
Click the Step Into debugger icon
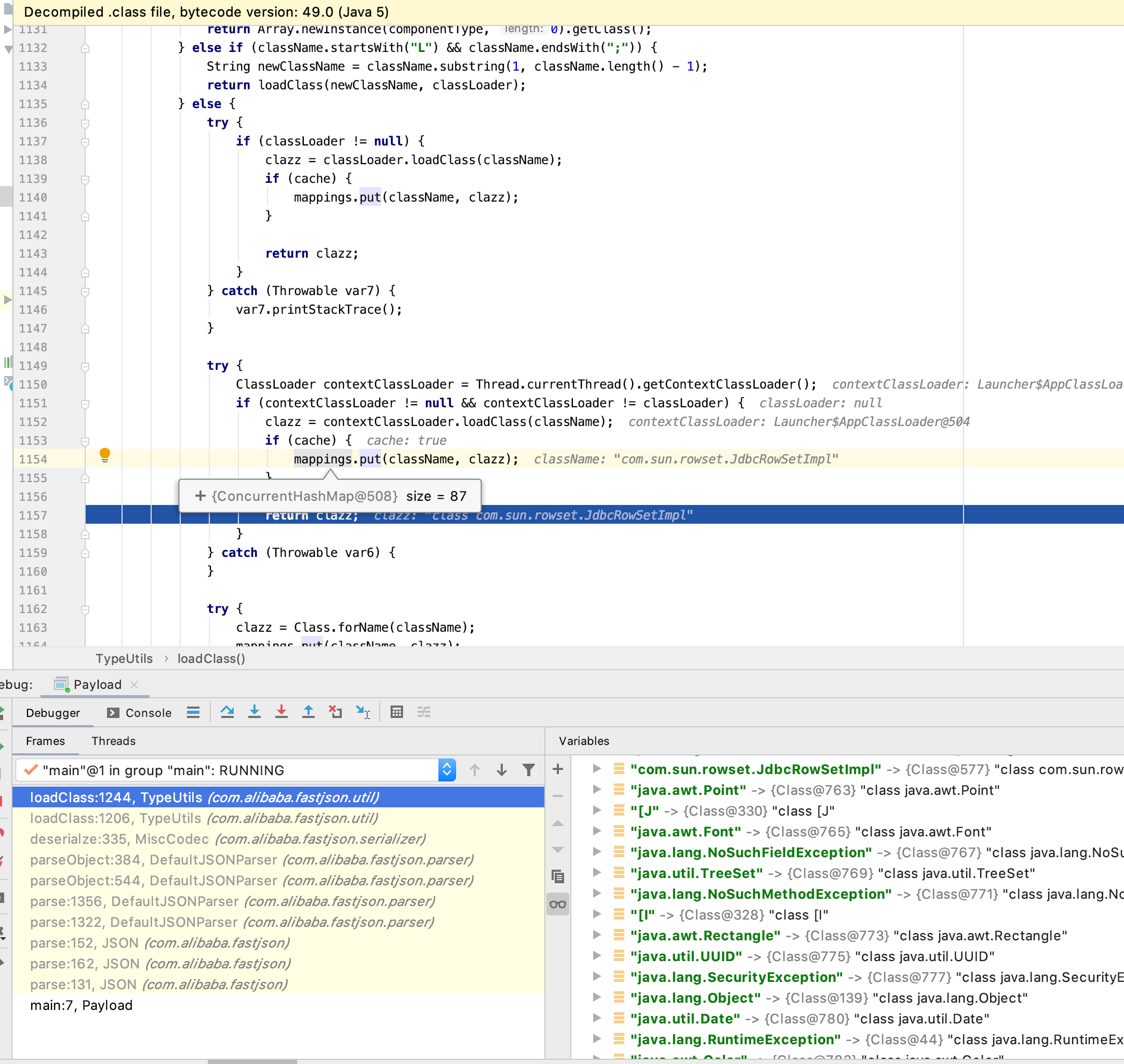(x=255, y=712)
